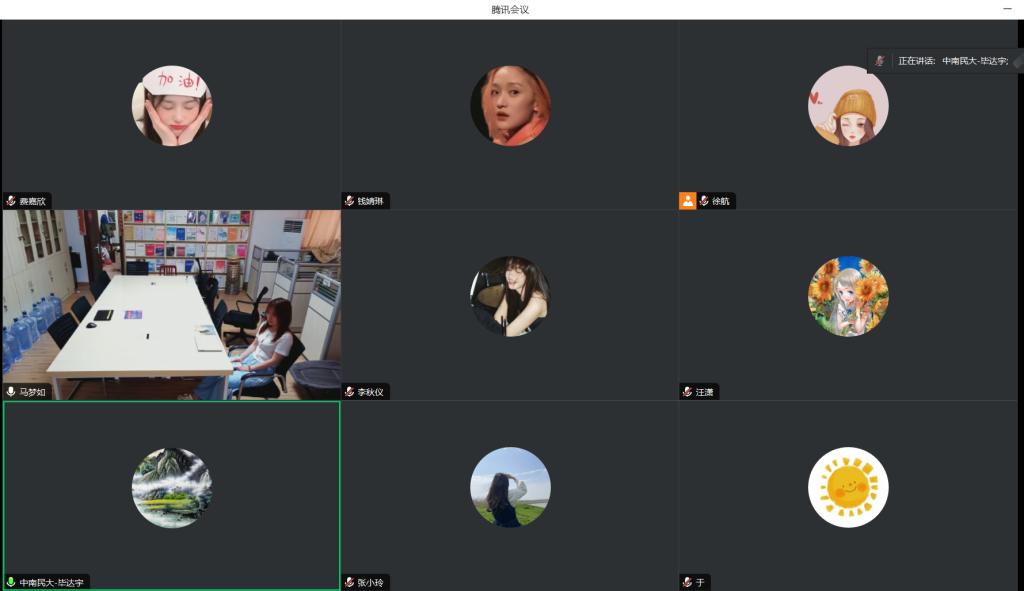Click the muted mic icon beside 汪潇
The height and width of the screenshot is (591, 1024).
pyautogui.click(x=688, y=392)
